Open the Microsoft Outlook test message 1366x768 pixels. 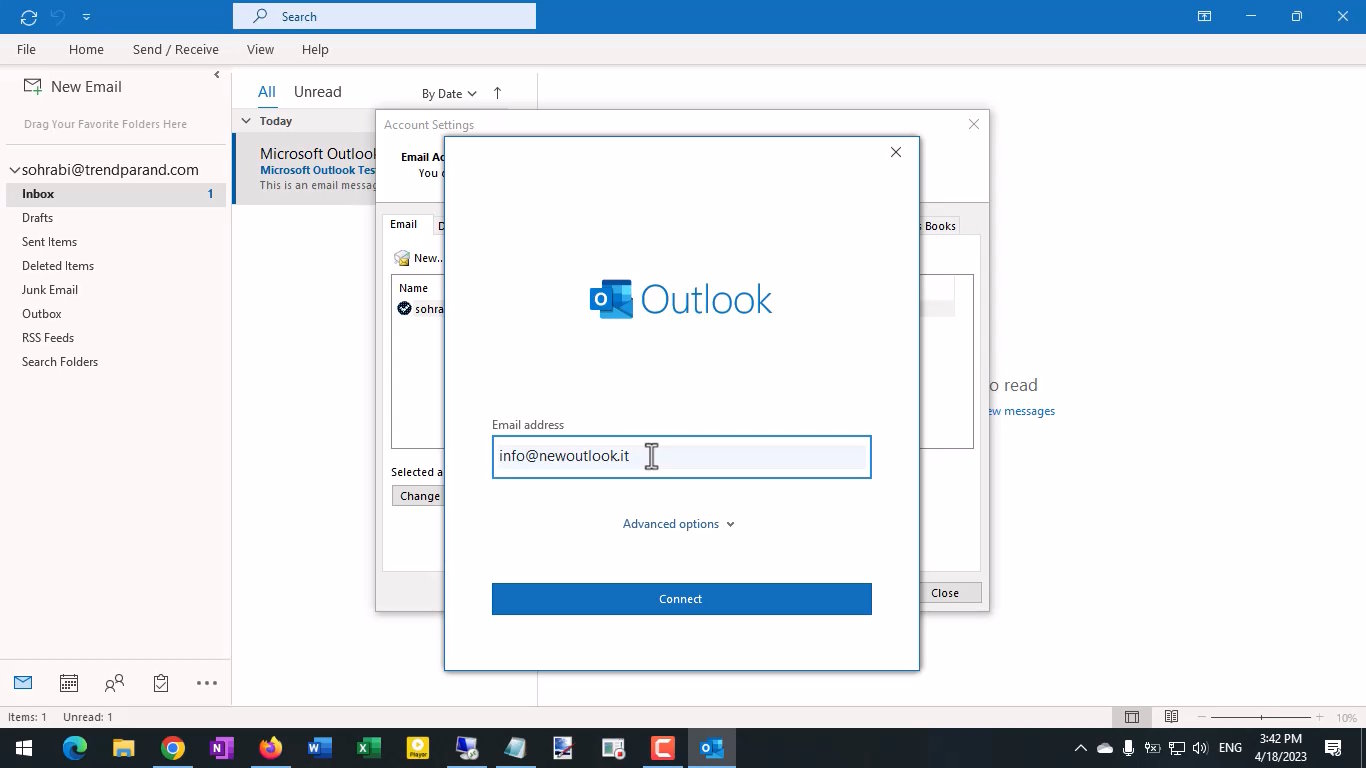click(305, 169)
